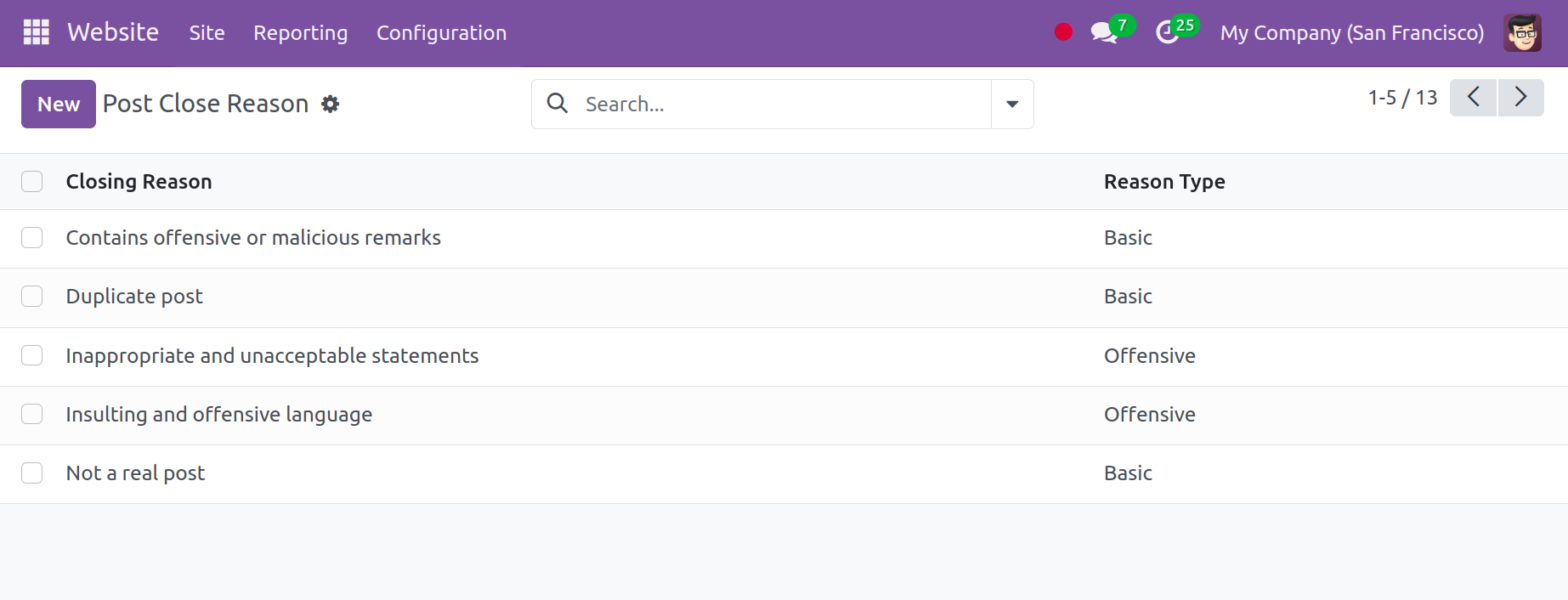The image size is (1568, 600).
Task: Open the Reporting menu
Action: pyautogui.click(x=300, y=33)
